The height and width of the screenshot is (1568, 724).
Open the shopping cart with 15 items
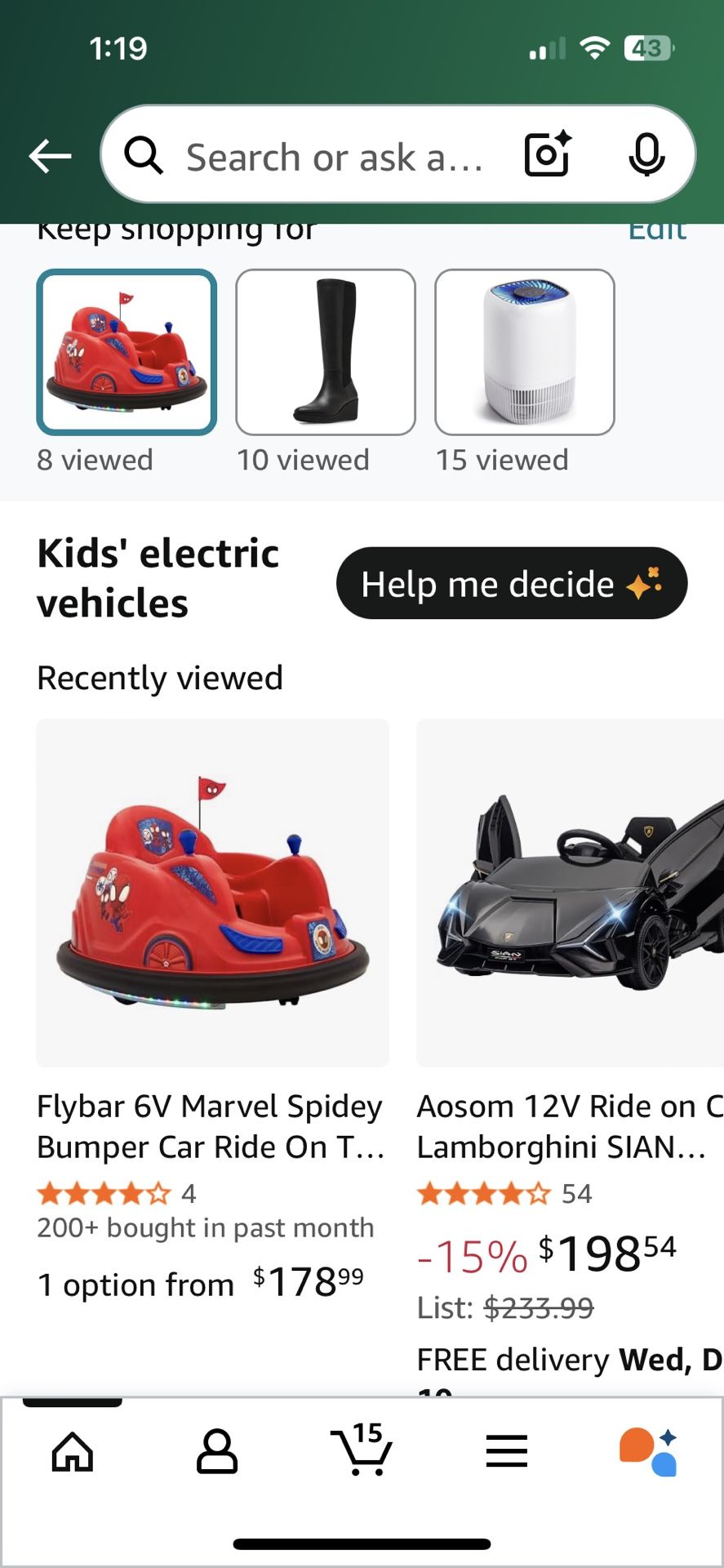click(362, 1450)
